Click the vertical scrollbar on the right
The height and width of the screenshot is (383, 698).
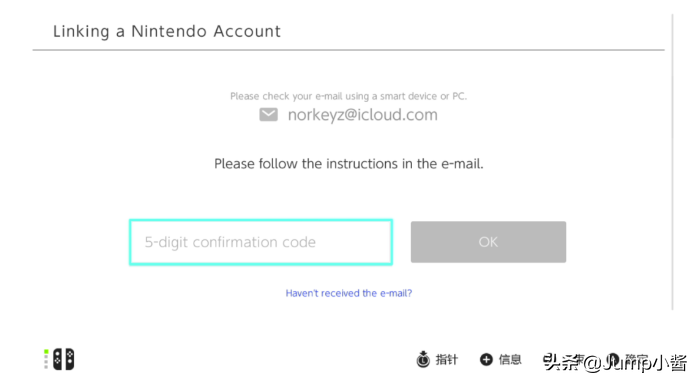(672, 162)
